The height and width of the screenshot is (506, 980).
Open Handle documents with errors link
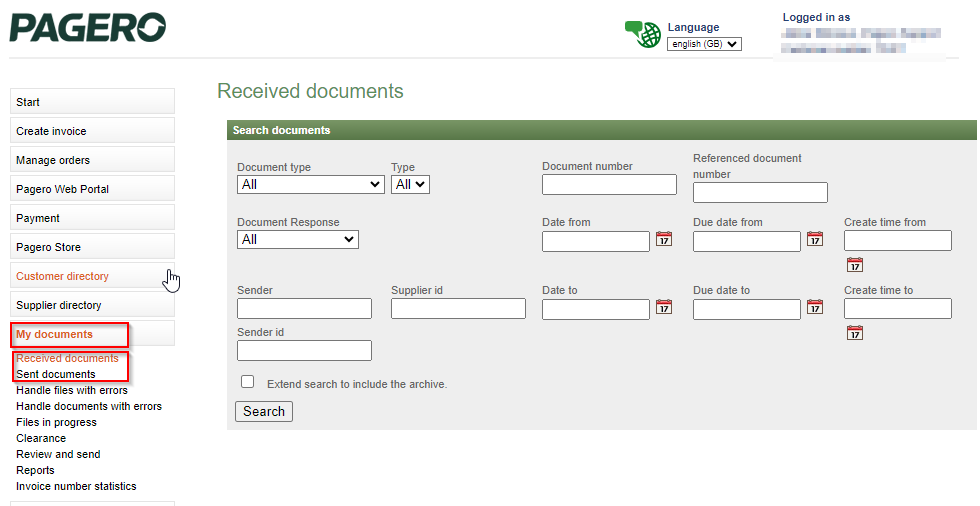coord(89,406)
